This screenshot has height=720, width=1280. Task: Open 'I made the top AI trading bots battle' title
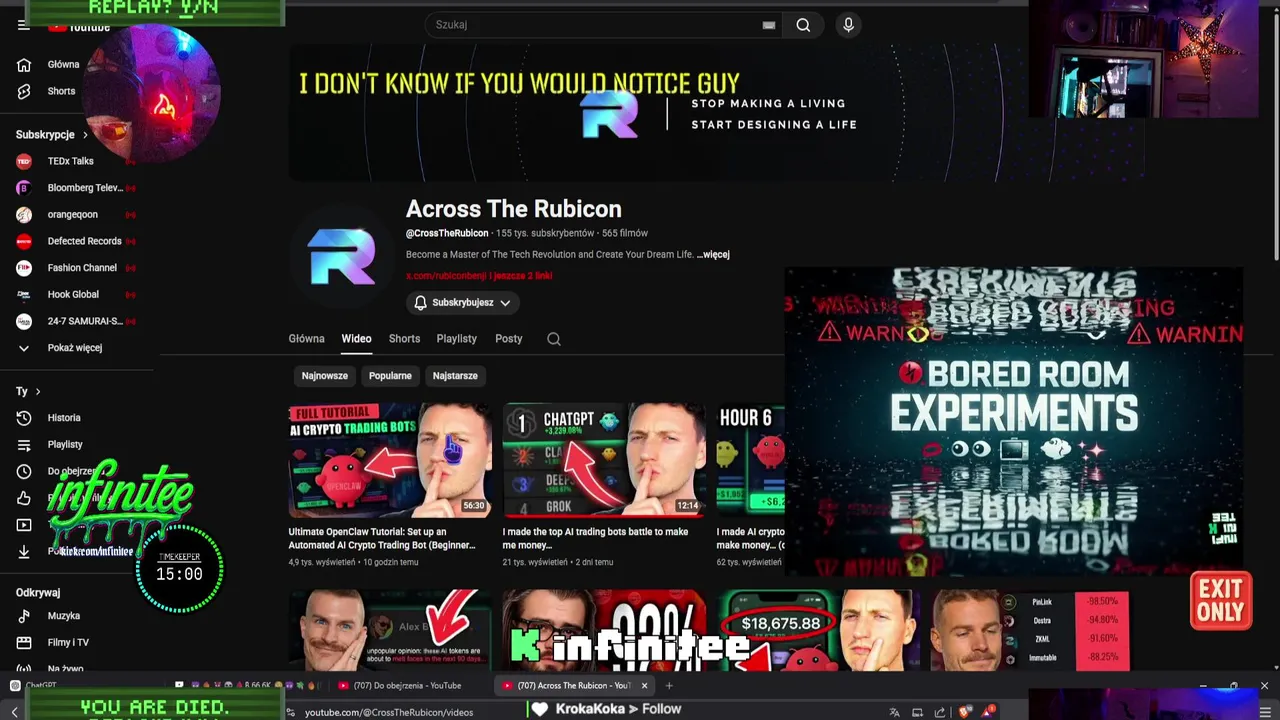click(x=595, y=539)
